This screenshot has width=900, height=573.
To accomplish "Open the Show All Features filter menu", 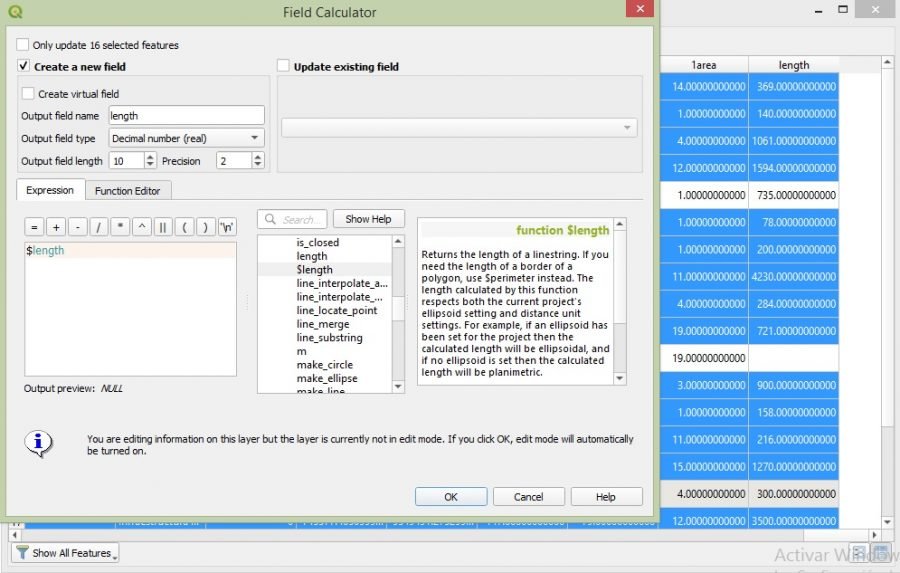I will (x=65, y=553).
